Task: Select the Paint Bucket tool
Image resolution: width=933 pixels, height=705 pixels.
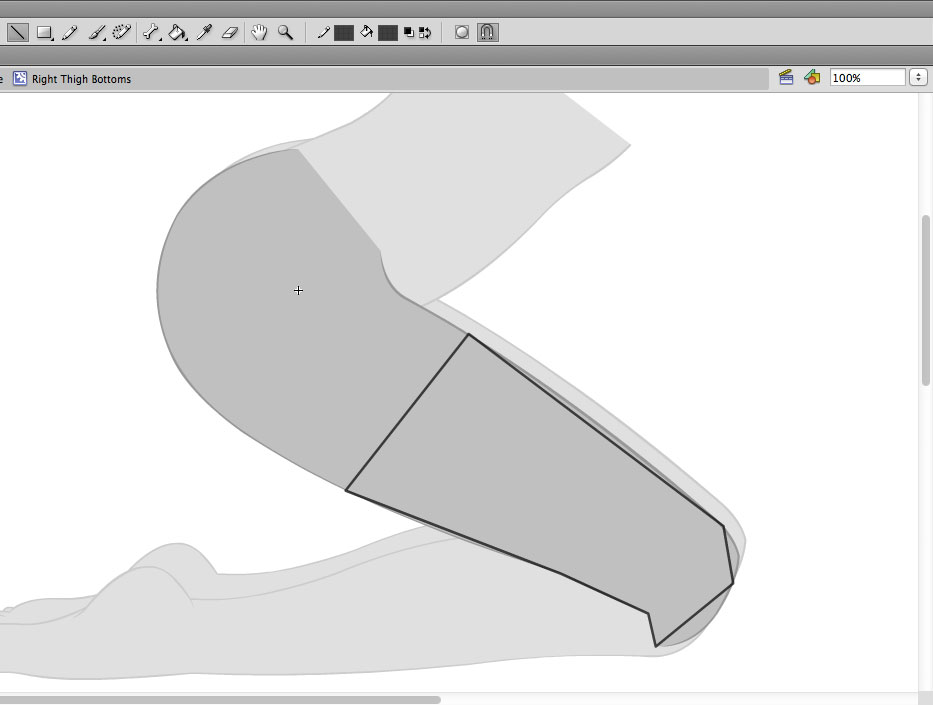Action: click(177, 32)
